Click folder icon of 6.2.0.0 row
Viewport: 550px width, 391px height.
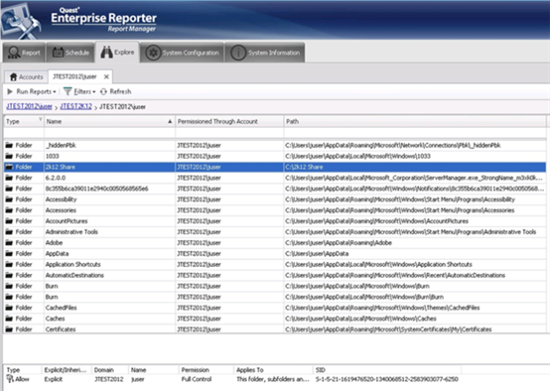[x=9, y=178]
